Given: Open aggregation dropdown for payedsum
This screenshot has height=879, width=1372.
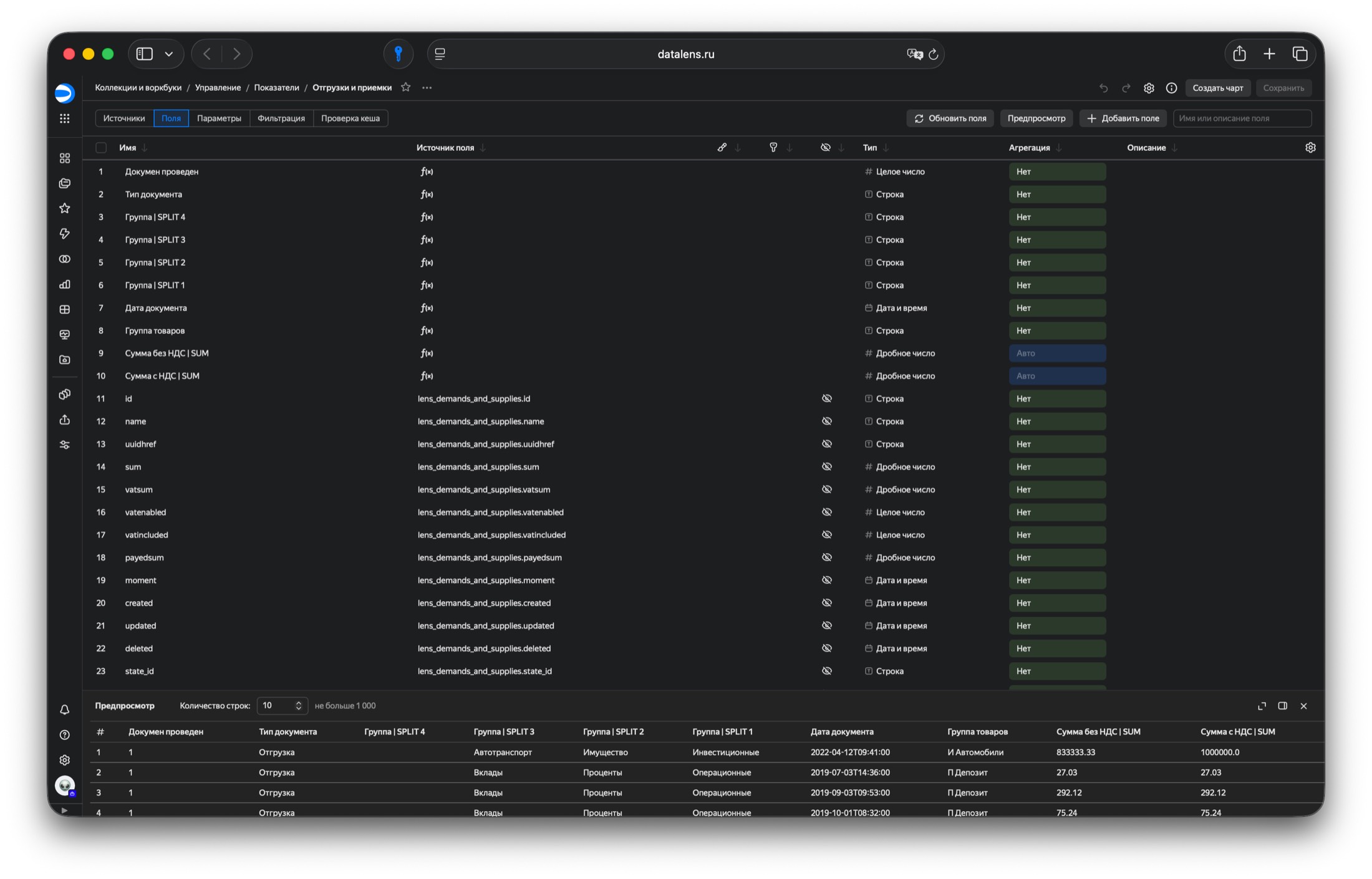Looking at the screenshot, I should click(x=1058, y=557).
